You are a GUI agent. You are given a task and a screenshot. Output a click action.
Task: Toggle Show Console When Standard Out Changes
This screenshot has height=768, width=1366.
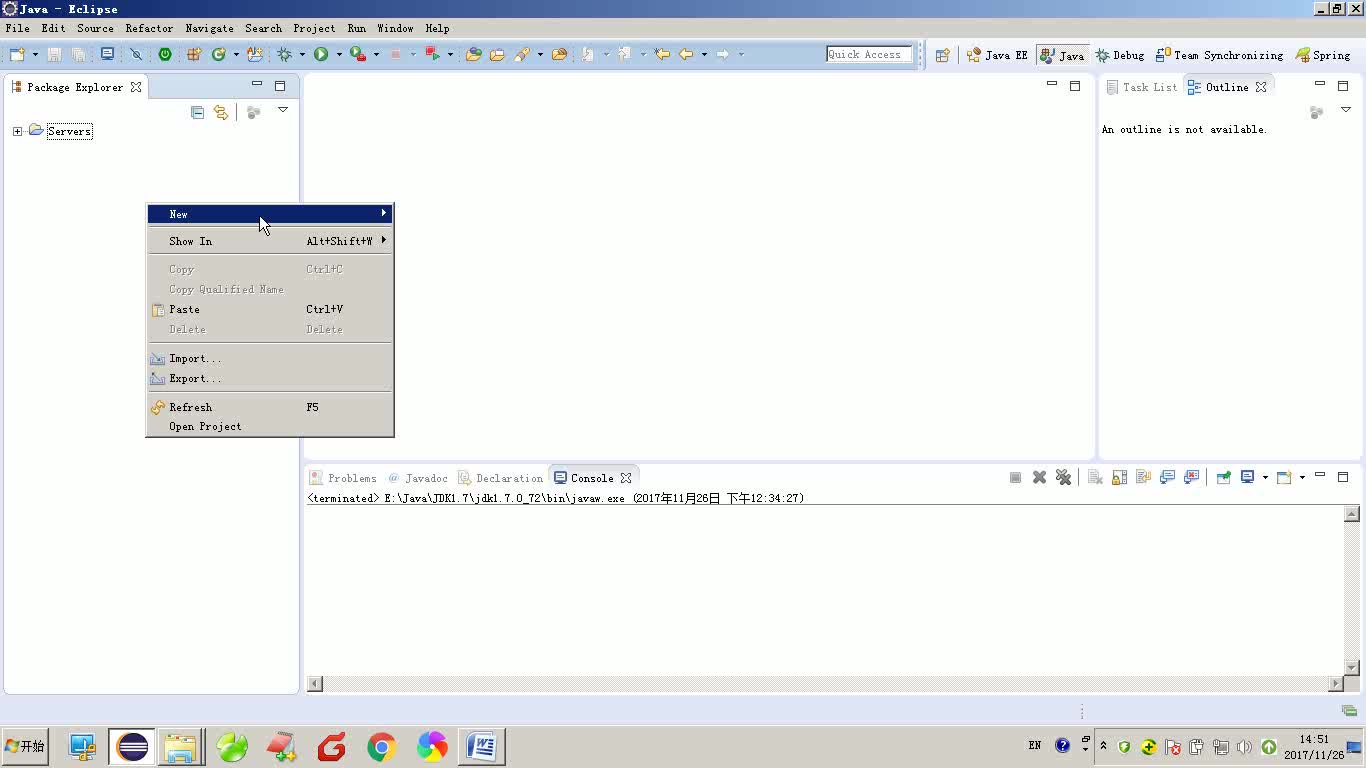click(1167, 477)
